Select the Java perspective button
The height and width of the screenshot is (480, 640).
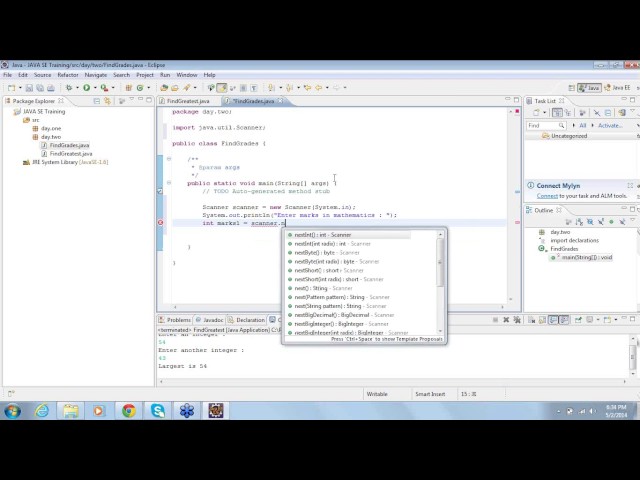(589, 88)
